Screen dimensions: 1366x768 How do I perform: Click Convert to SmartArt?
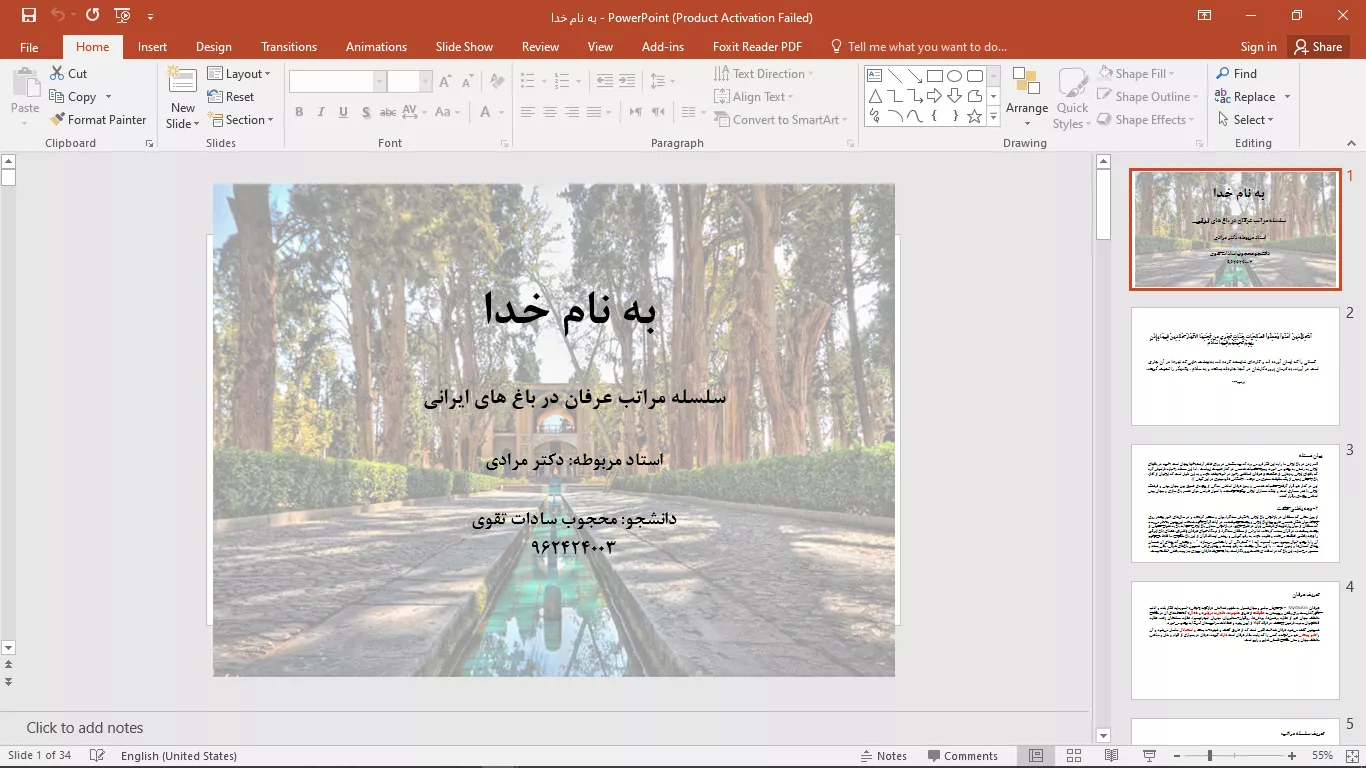coord(781,120)
